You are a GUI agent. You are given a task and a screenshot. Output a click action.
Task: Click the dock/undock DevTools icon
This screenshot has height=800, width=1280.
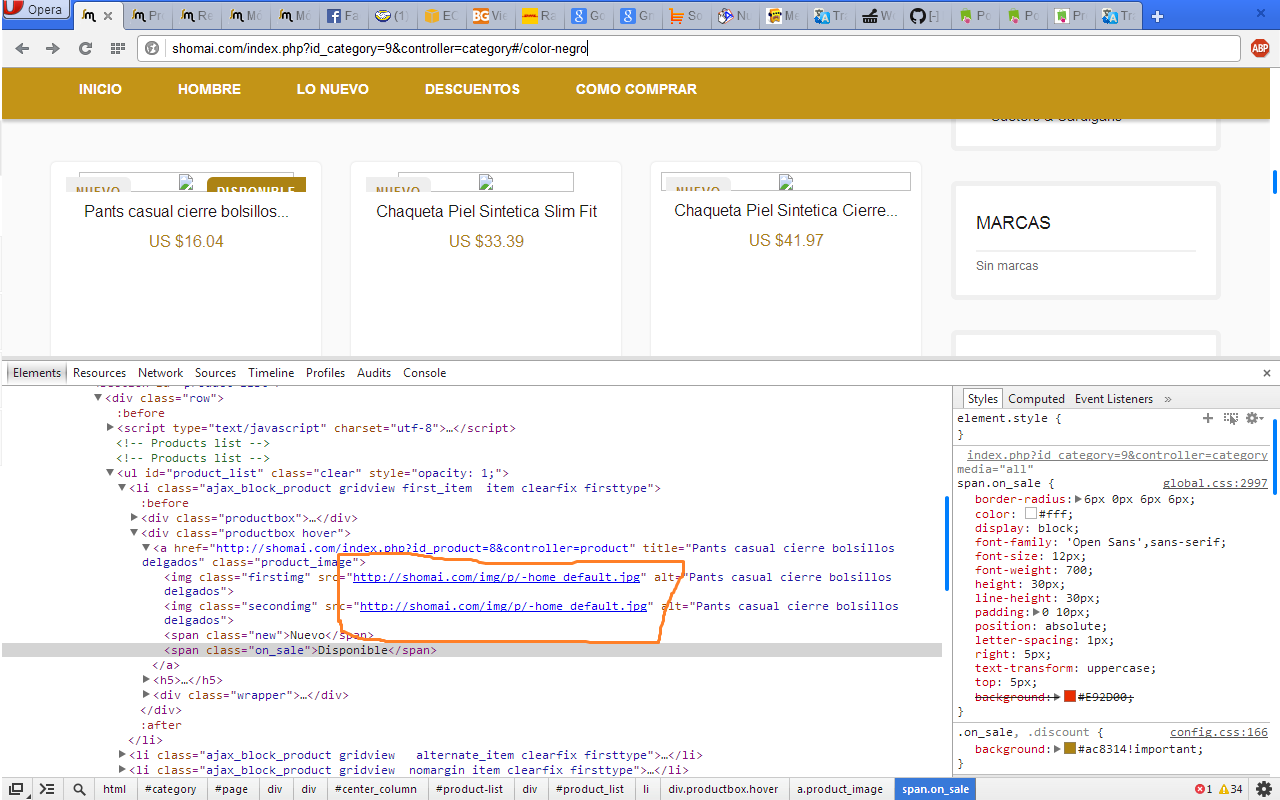tap(16, 789)
